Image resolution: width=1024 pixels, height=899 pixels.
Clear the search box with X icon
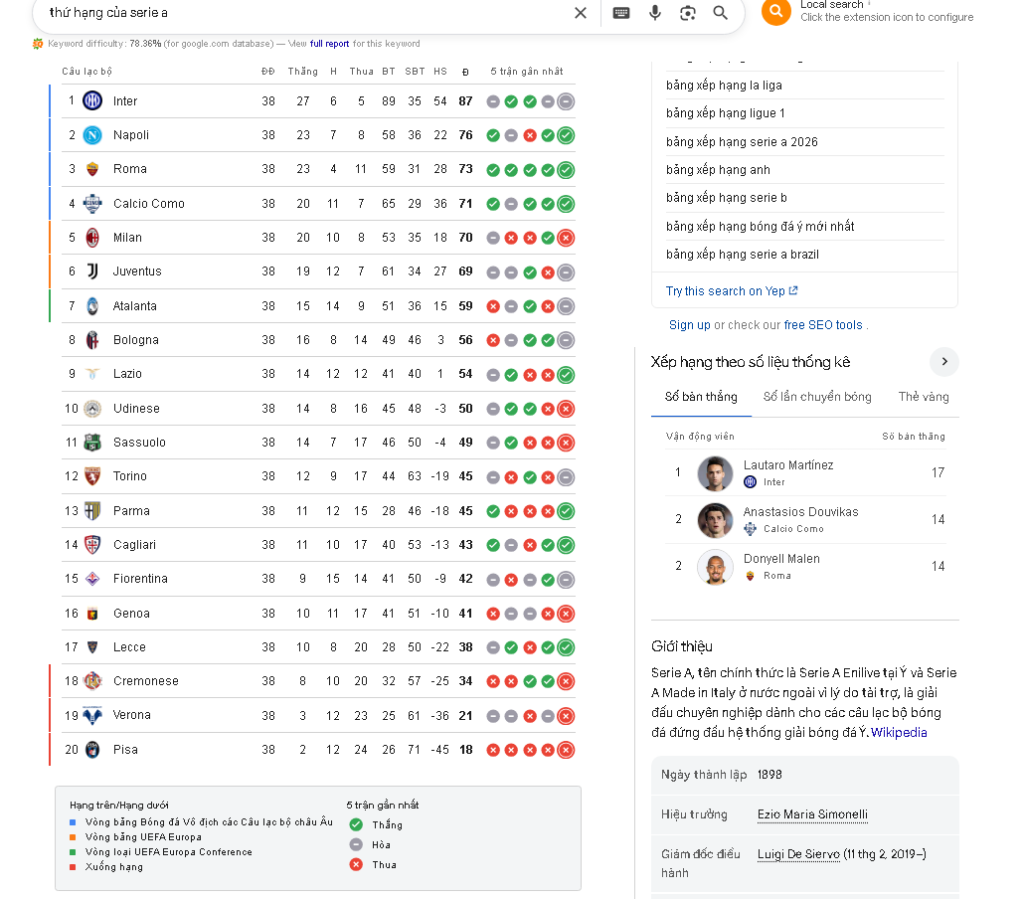tap(580, 13)
